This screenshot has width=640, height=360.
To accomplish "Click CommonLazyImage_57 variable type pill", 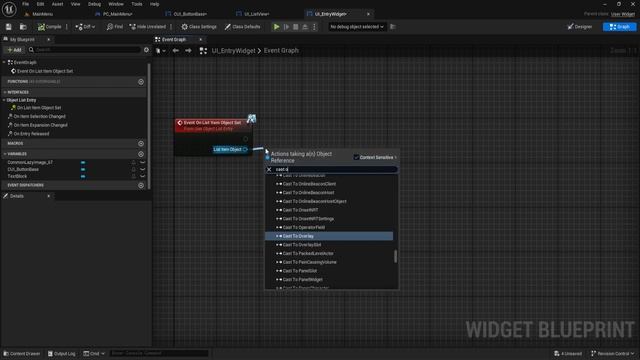I will click(x=83, y=162).
